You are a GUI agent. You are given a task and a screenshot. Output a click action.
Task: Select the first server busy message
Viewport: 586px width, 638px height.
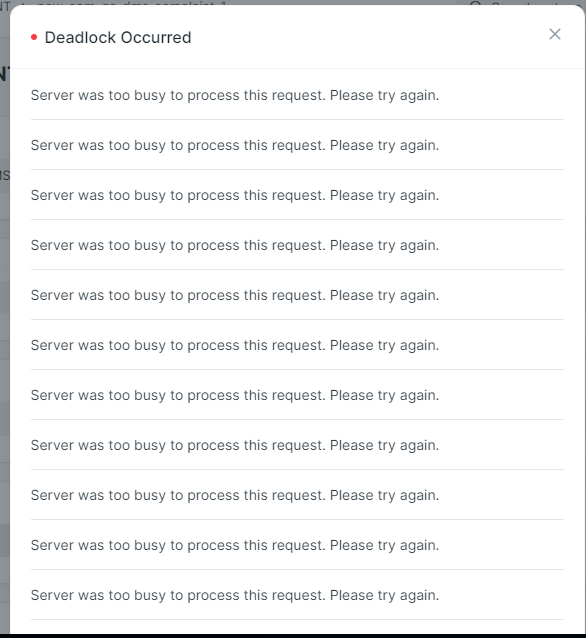pos(235,95)
